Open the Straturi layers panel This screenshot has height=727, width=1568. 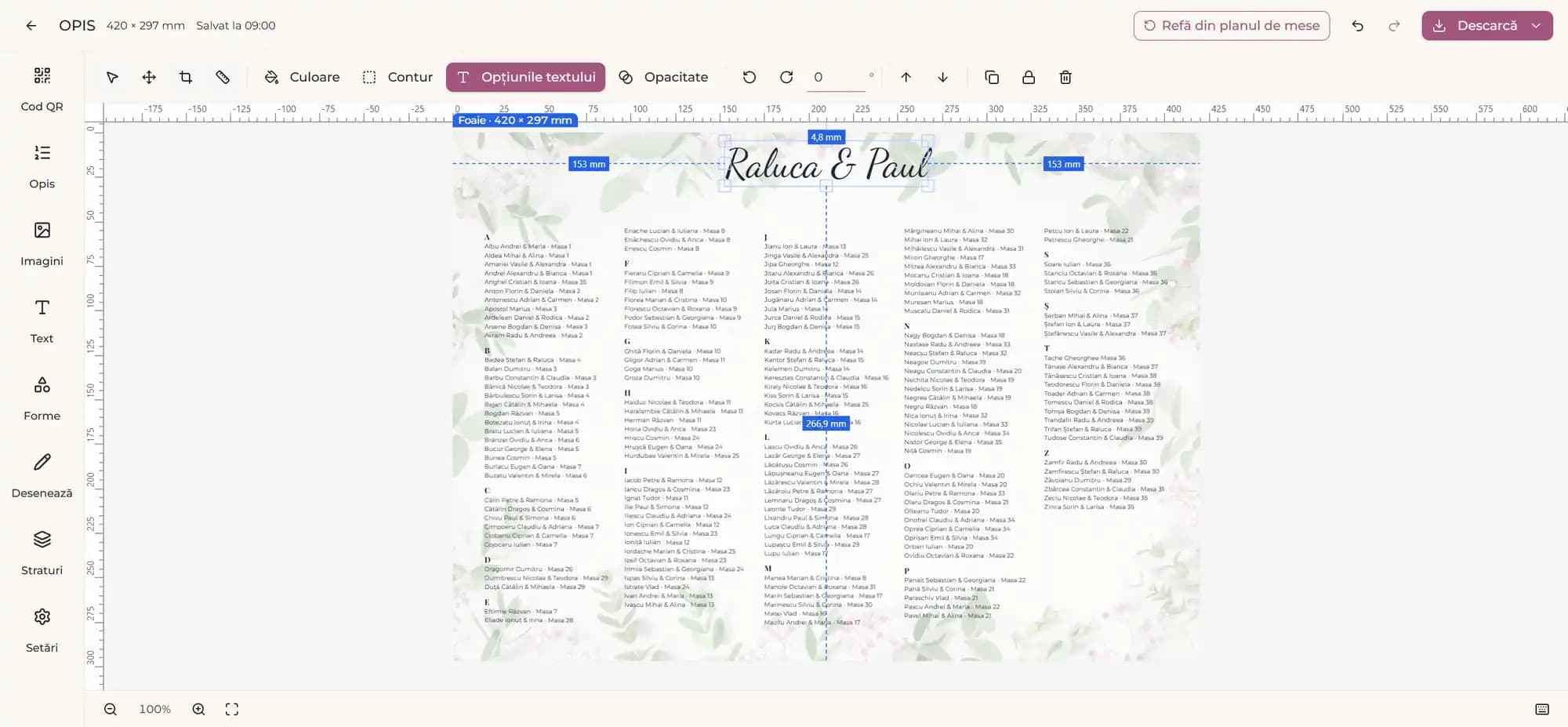(42, 553)
